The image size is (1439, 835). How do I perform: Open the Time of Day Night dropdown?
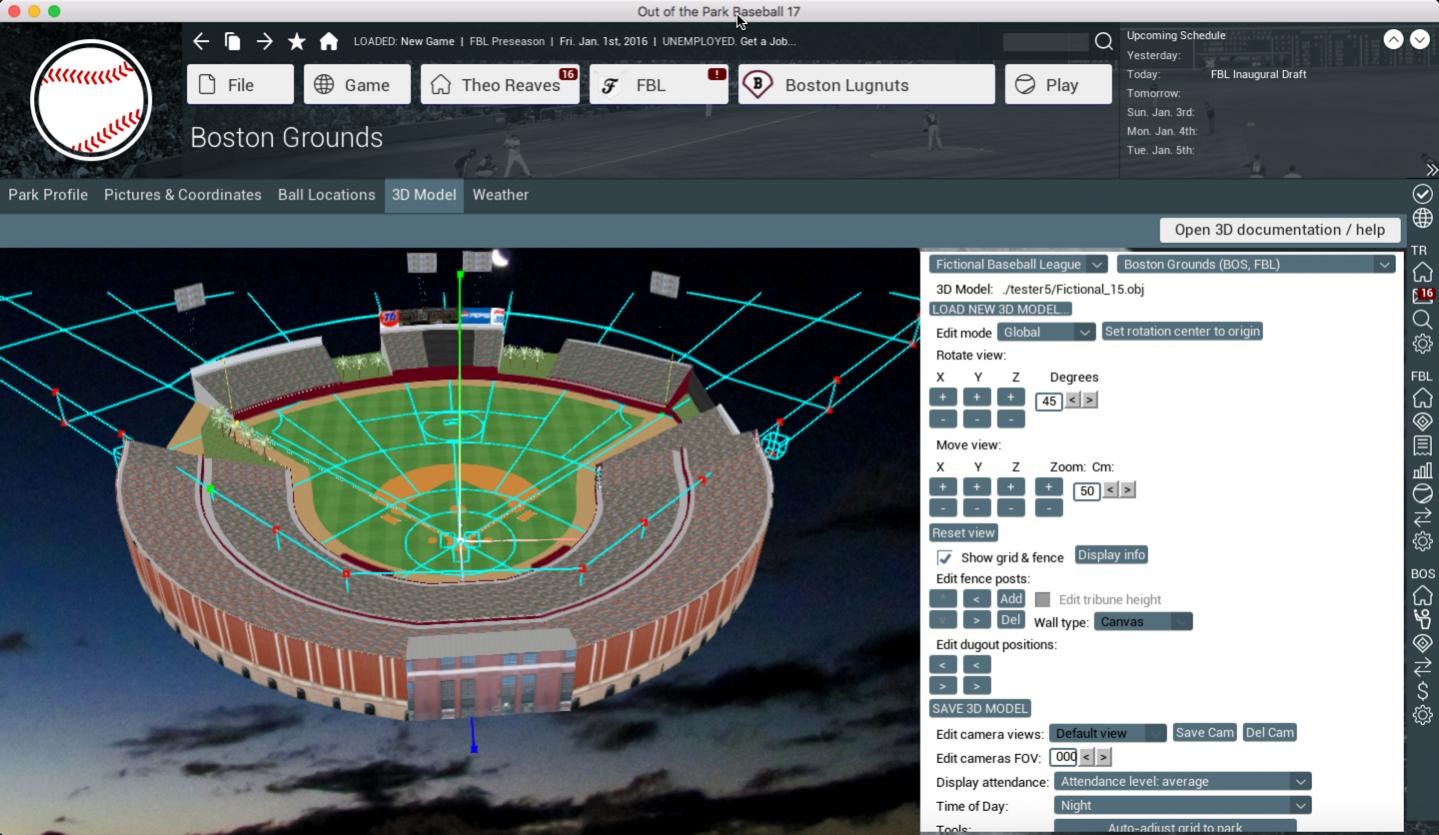click(x=1182, y=805)
